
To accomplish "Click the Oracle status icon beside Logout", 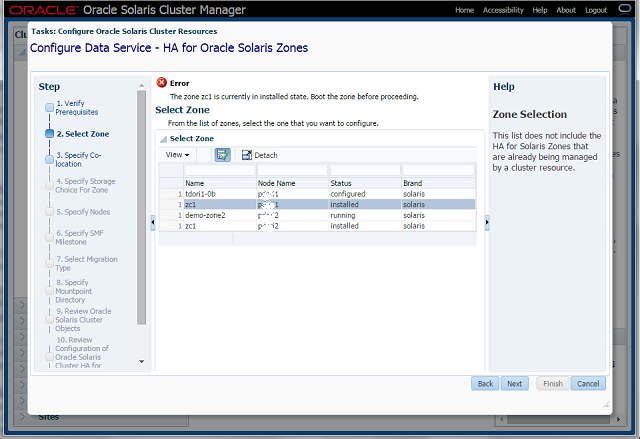I will coord(624,9).
